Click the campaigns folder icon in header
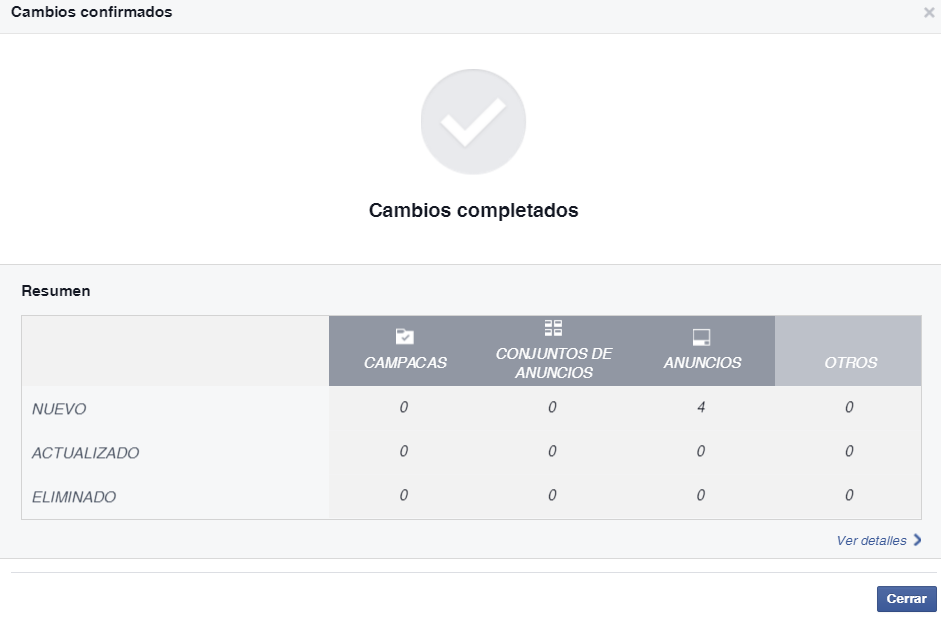The image size is (941, 621). 404,337
